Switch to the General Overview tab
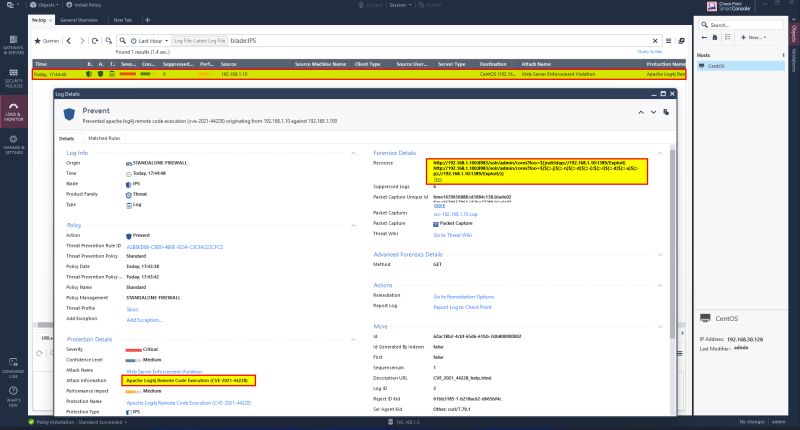 [79, 20]
